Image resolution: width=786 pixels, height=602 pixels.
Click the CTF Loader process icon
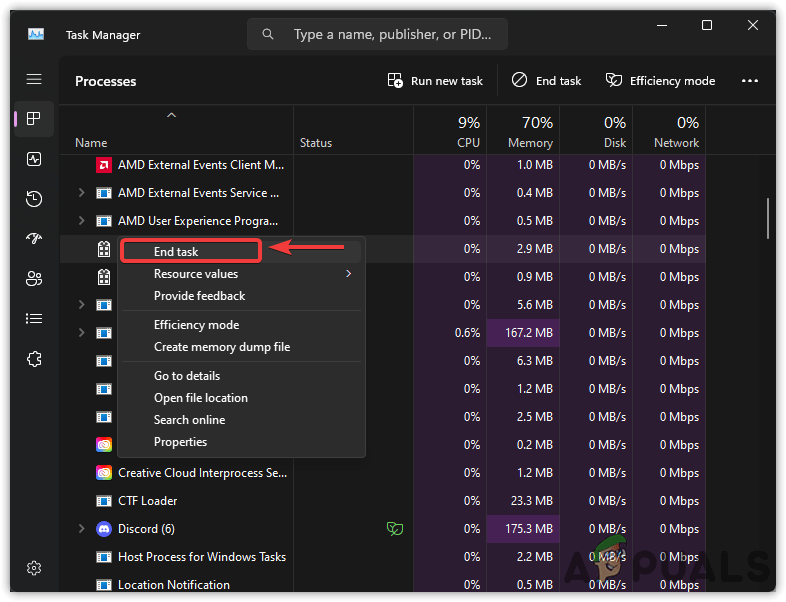(x=104, y=501)
